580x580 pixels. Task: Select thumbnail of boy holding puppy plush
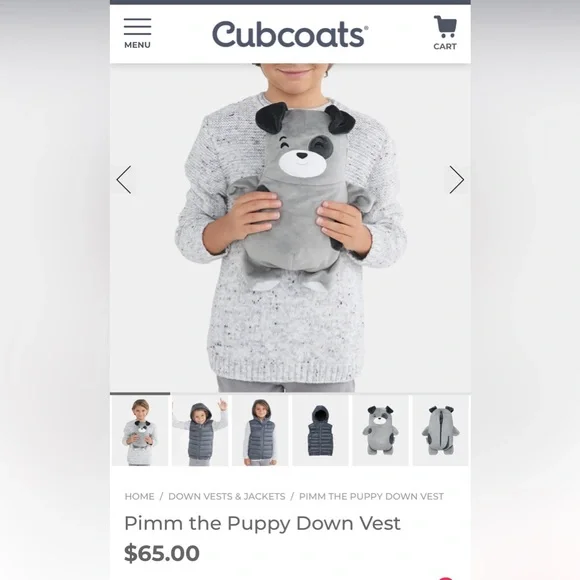(x=140, y=431)
